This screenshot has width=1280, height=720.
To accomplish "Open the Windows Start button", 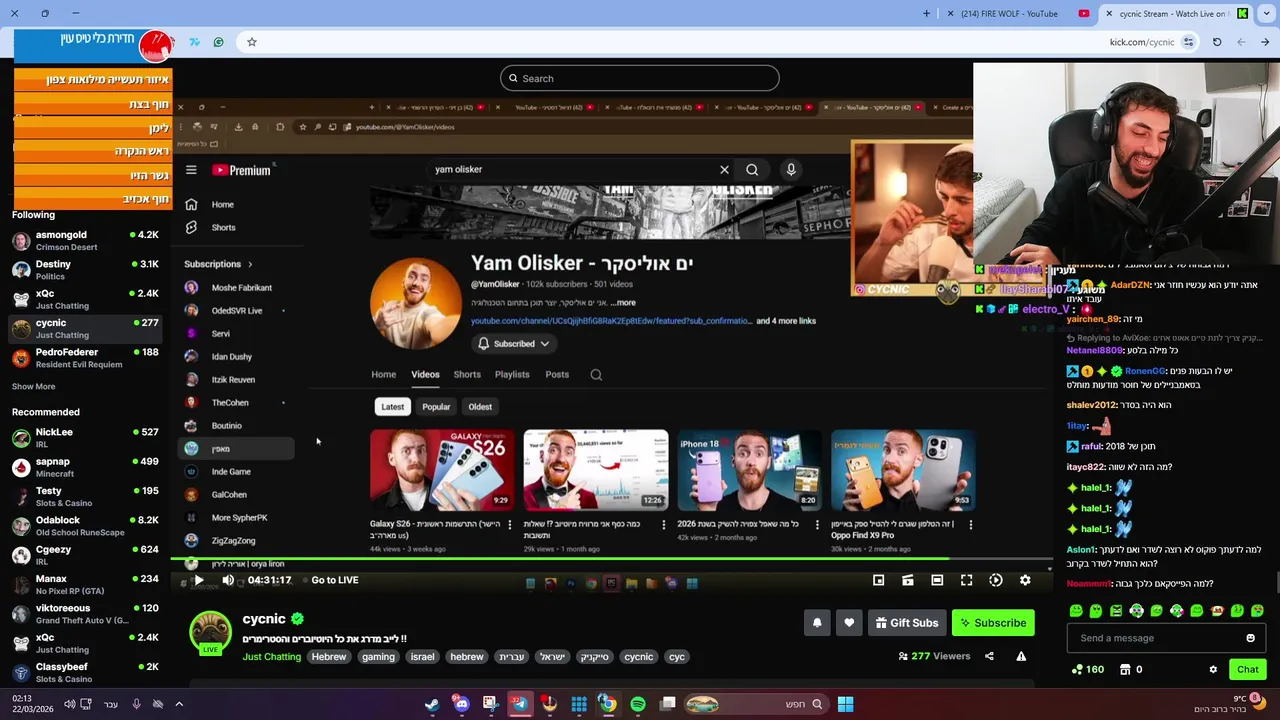I will click(845, 704).
